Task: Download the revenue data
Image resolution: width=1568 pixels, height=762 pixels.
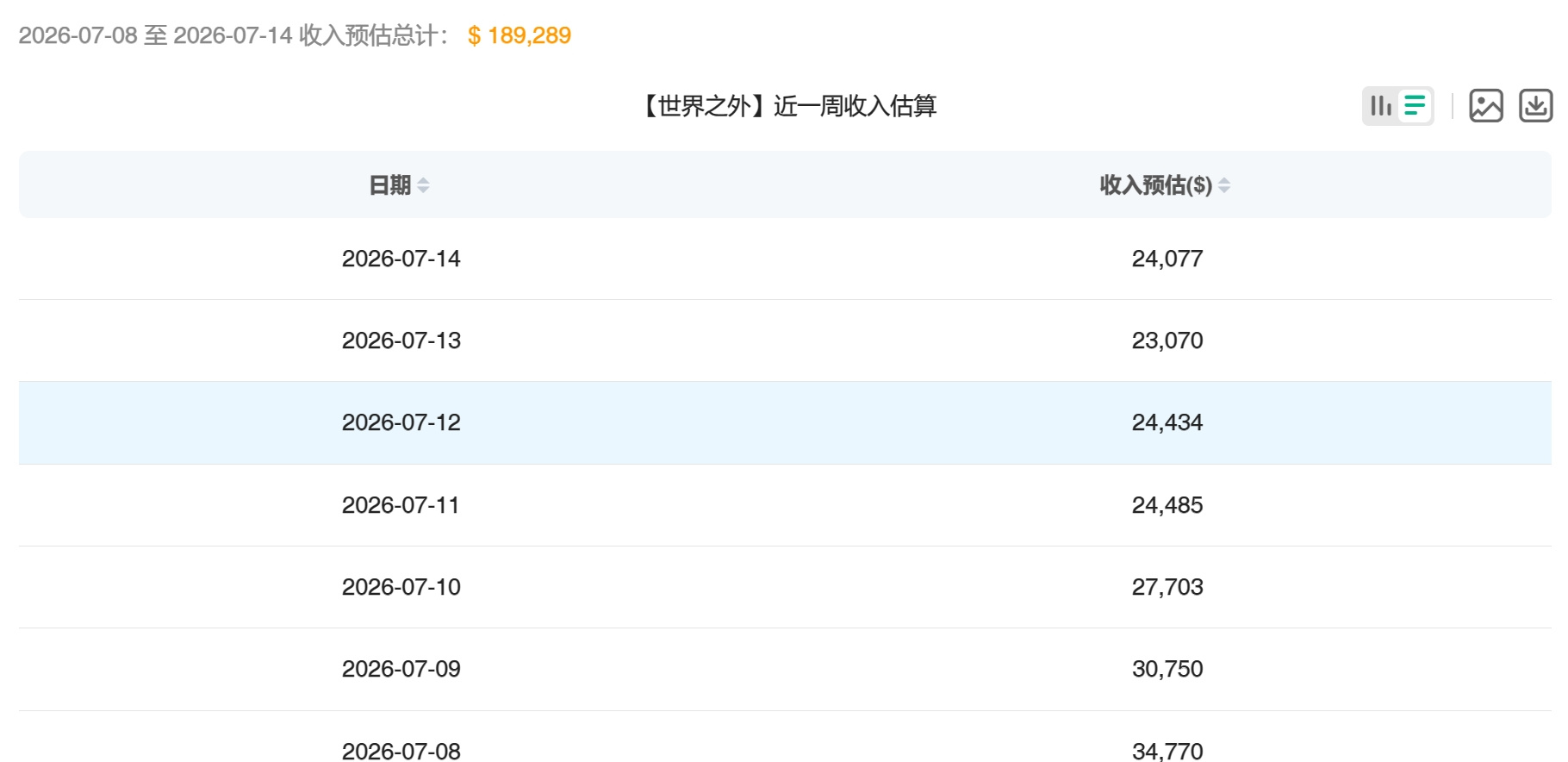Action: click(x=1535, y=106)
